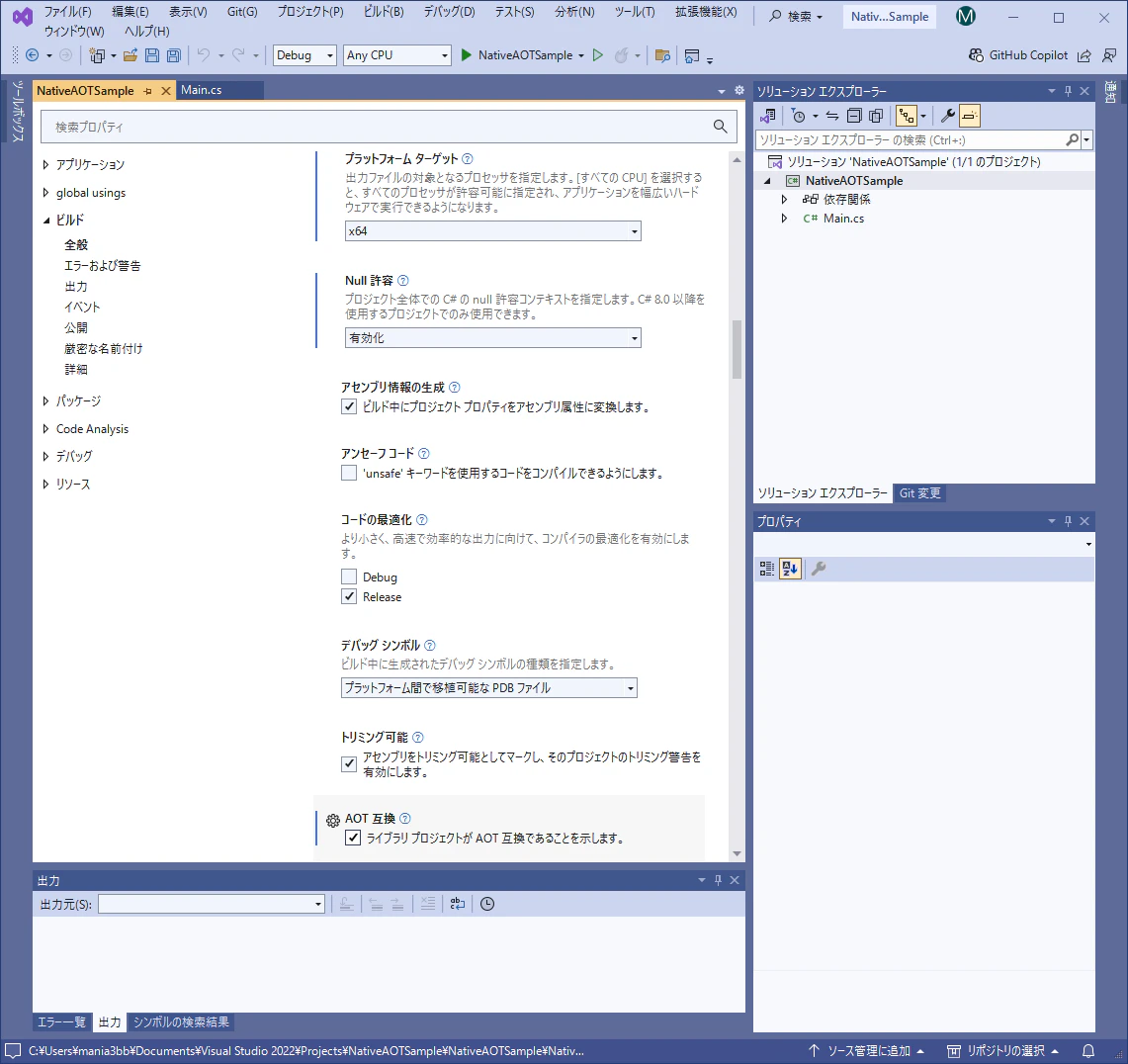Image resolution: width=1128 pixels, height=1064 pixels.
Task: Click the Categorized view icon in Properties
Action: click(x=767, y=569)
